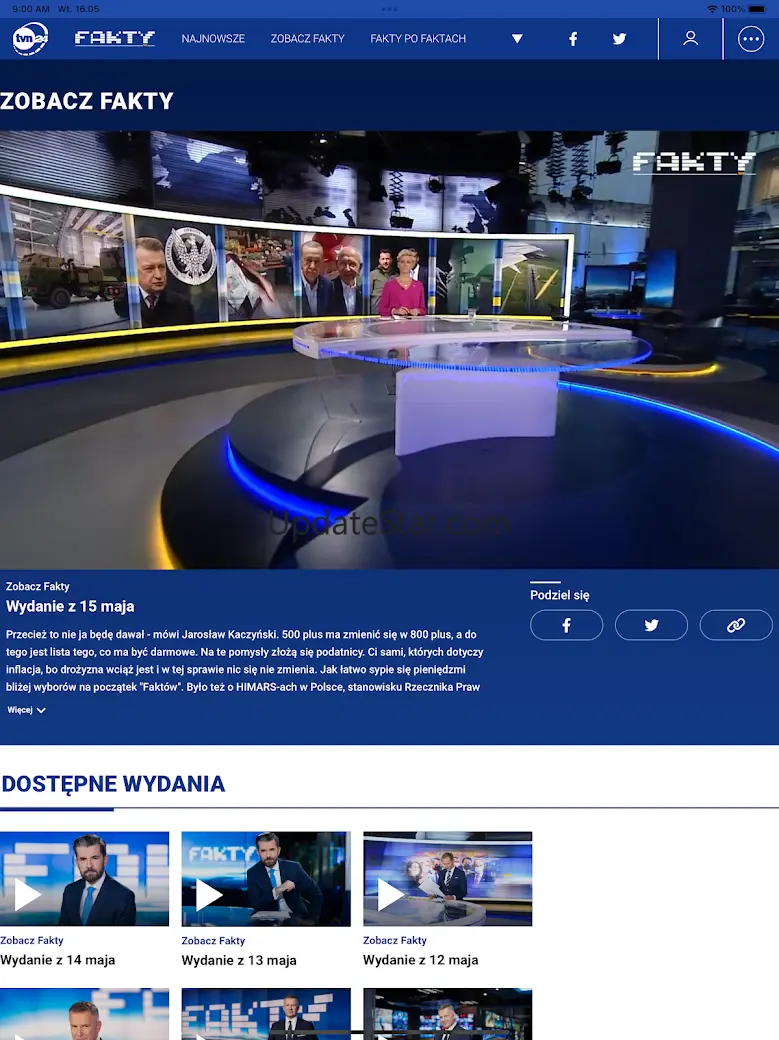Viewport: 779px width, 1040px height.
Task: Open the TVN24 logo homepage
Action: [30, 39]
